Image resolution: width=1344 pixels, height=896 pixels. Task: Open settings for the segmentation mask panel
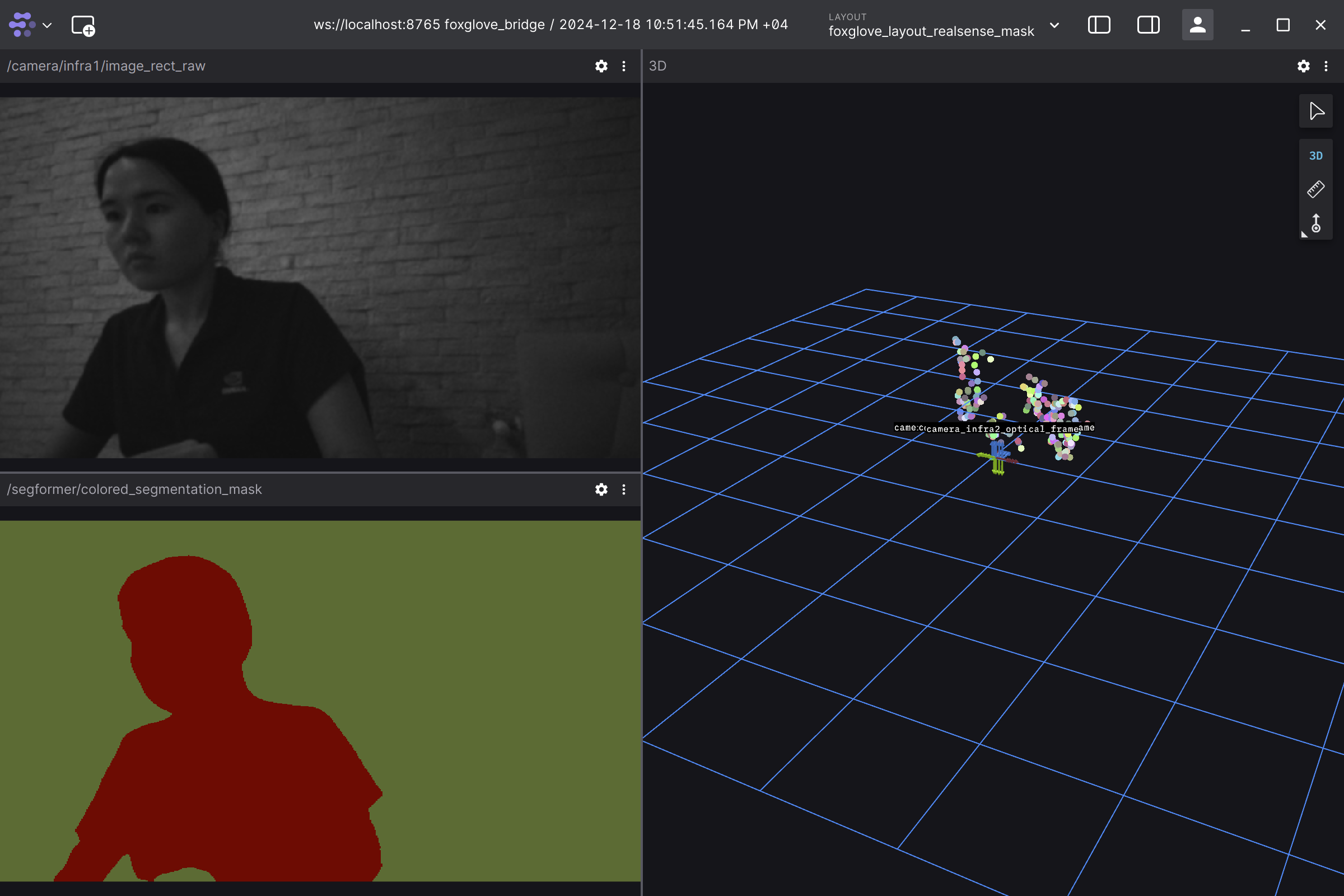click(601, 489)
